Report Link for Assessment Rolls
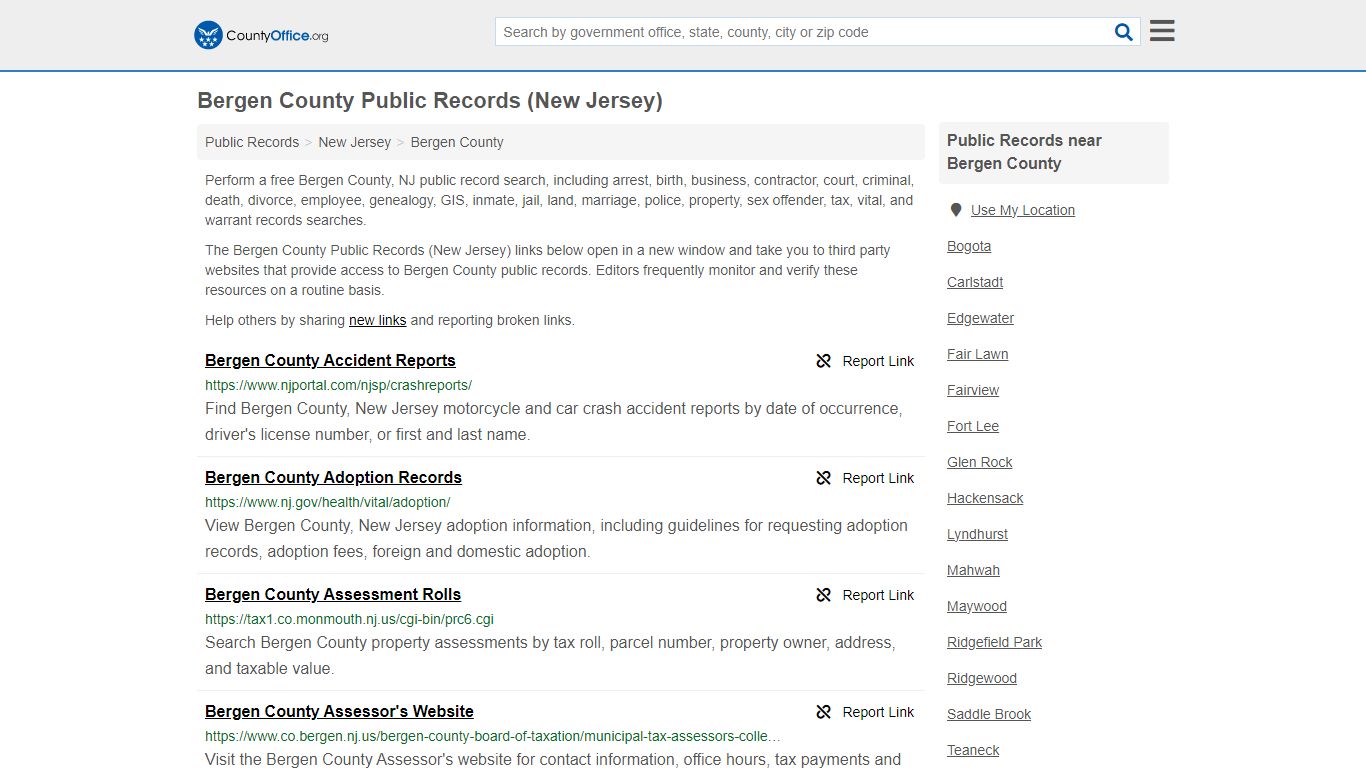This screenshot has width=1366, height=768. point(878,595)
